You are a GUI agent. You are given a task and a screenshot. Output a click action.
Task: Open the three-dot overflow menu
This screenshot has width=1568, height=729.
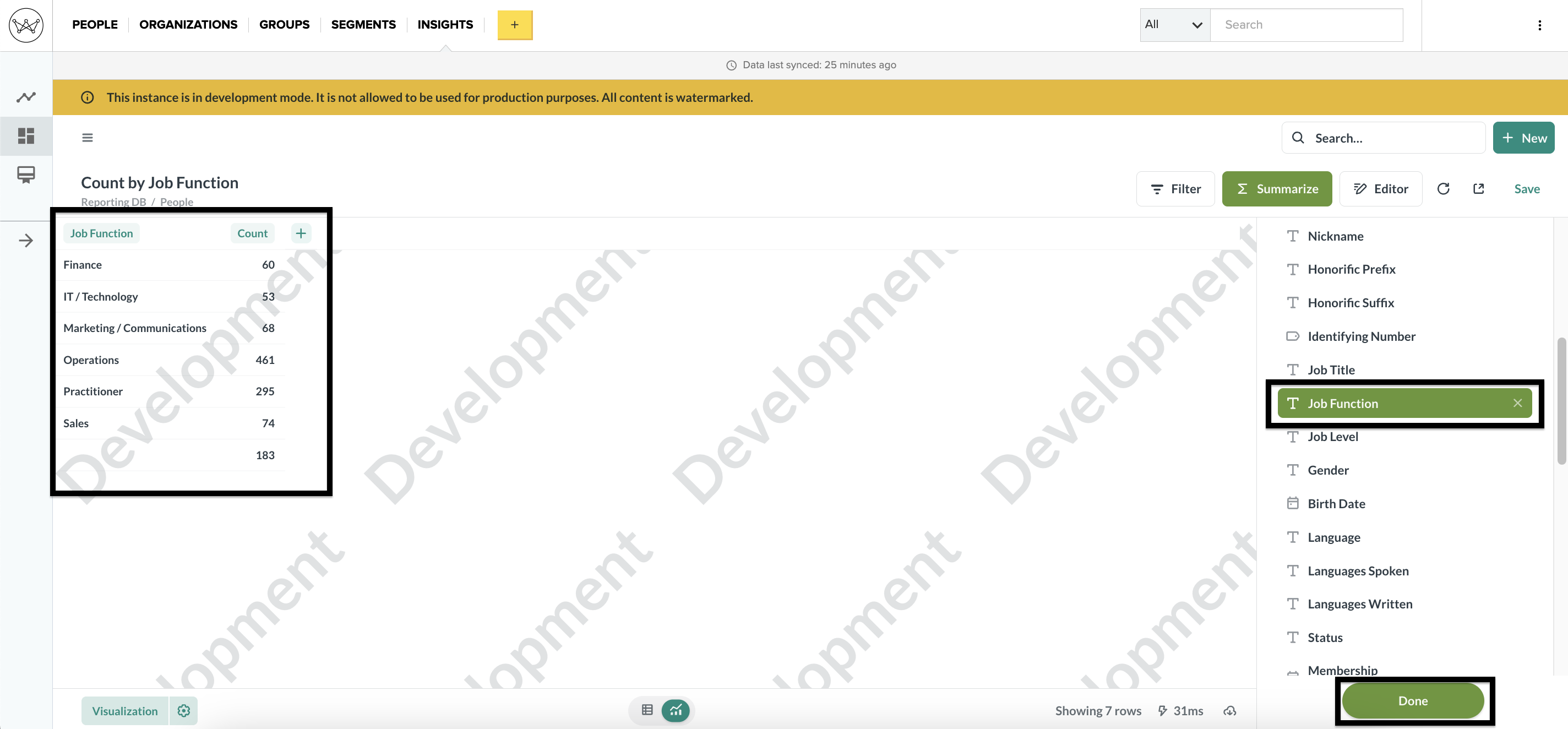pos(1539,25)
